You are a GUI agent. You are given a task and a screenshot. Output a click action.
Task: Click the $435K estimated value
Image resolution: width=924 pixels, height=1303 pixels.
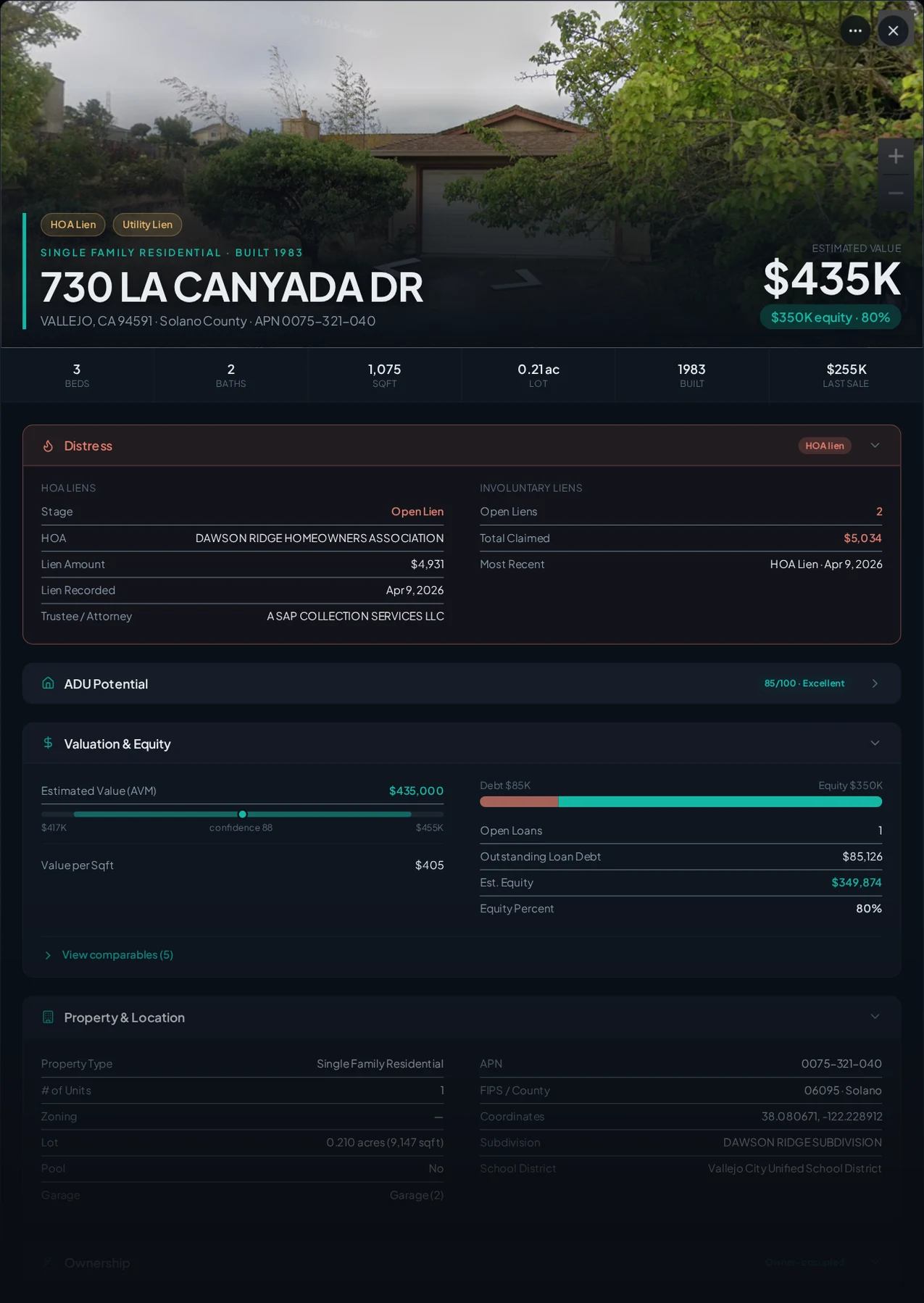tap(832, 279)
